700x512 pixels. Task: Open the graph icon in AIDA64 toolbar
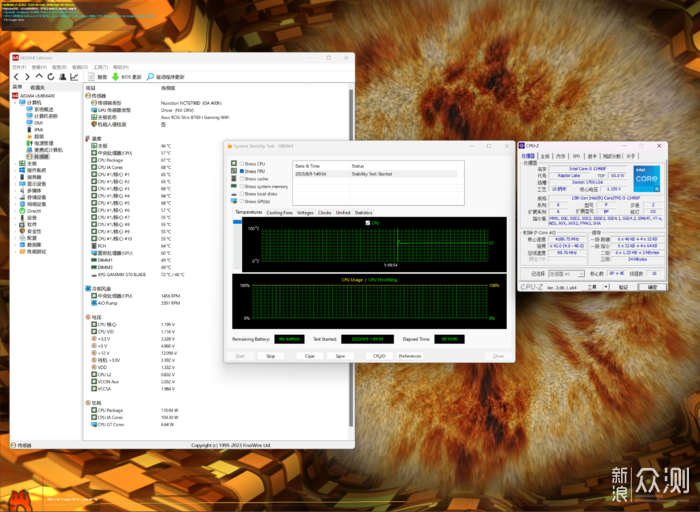coord(74,77)
